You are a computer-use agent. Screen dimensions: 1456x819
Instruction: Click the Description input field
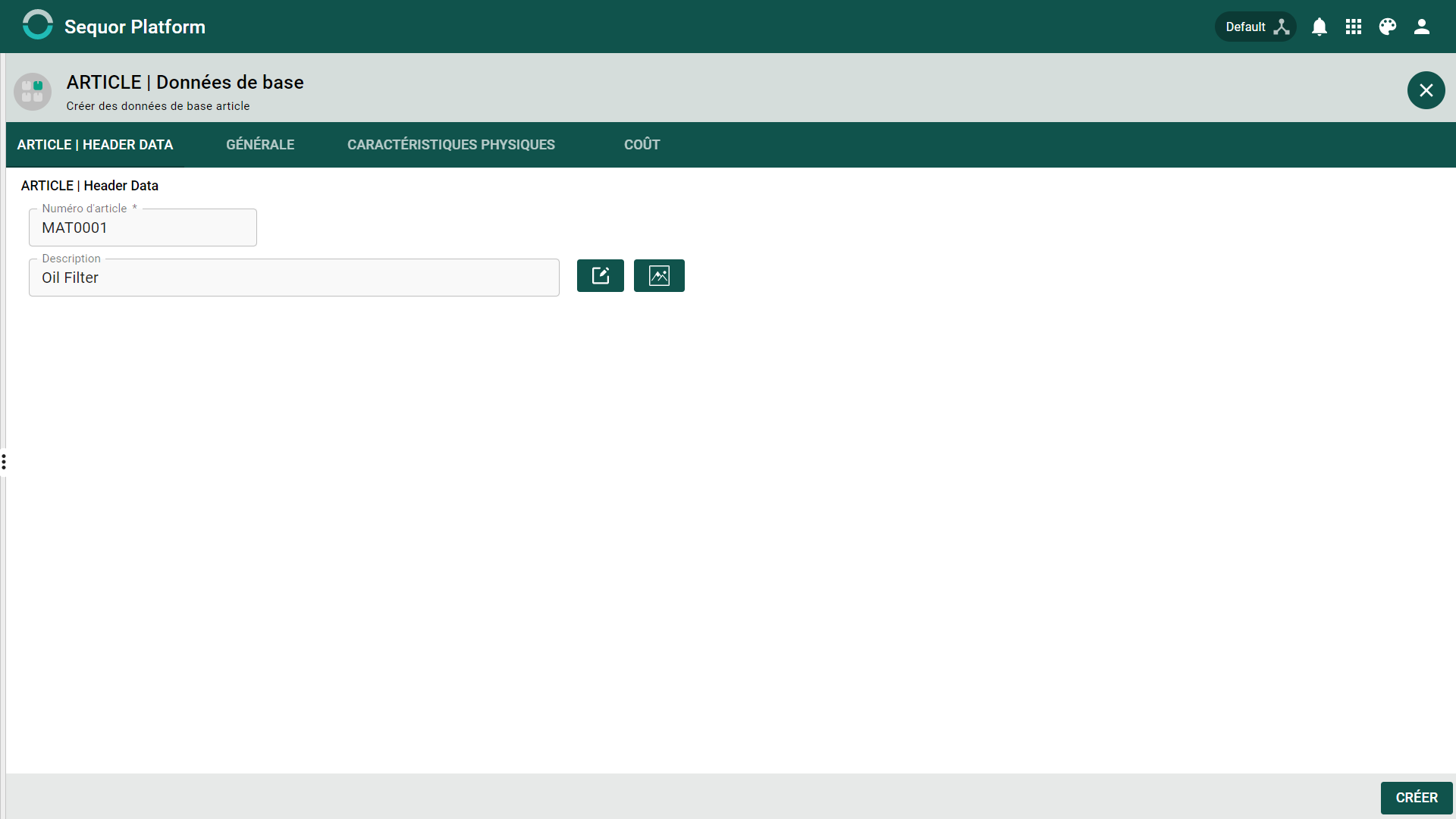tap(294, 278)
